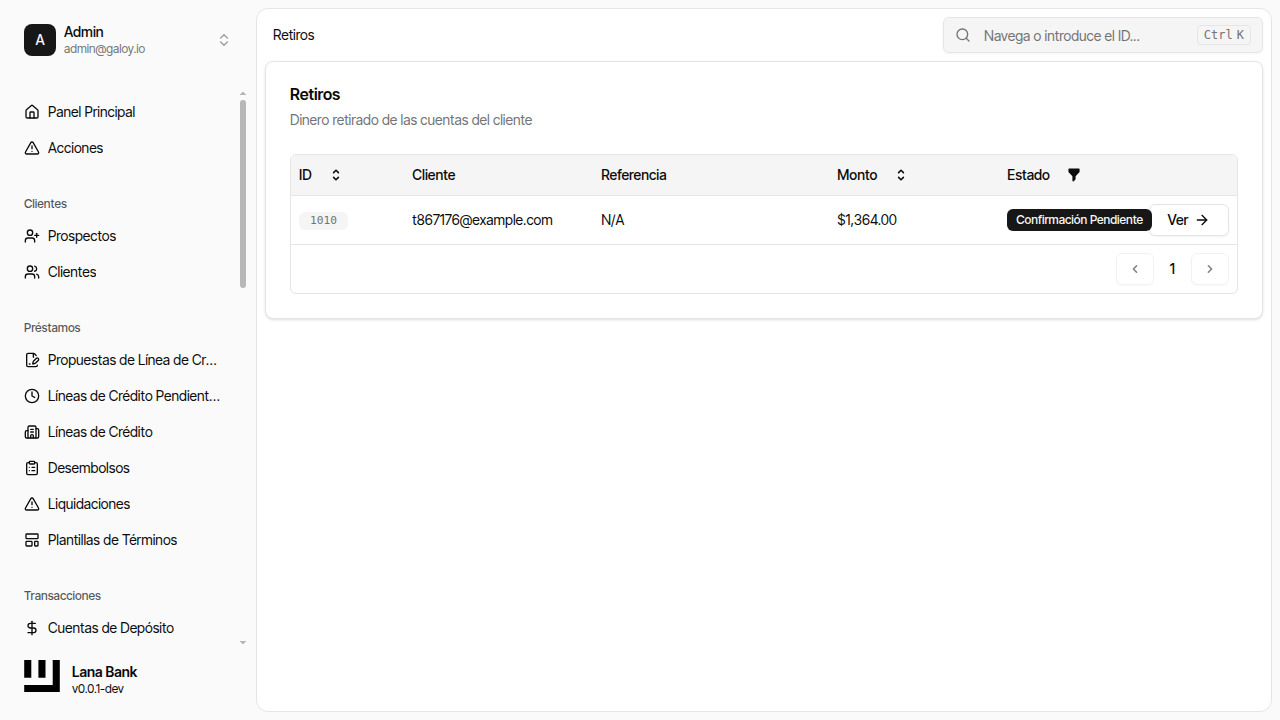
Task: Click the Clientes users icon
Action: (x=32, y=272)
